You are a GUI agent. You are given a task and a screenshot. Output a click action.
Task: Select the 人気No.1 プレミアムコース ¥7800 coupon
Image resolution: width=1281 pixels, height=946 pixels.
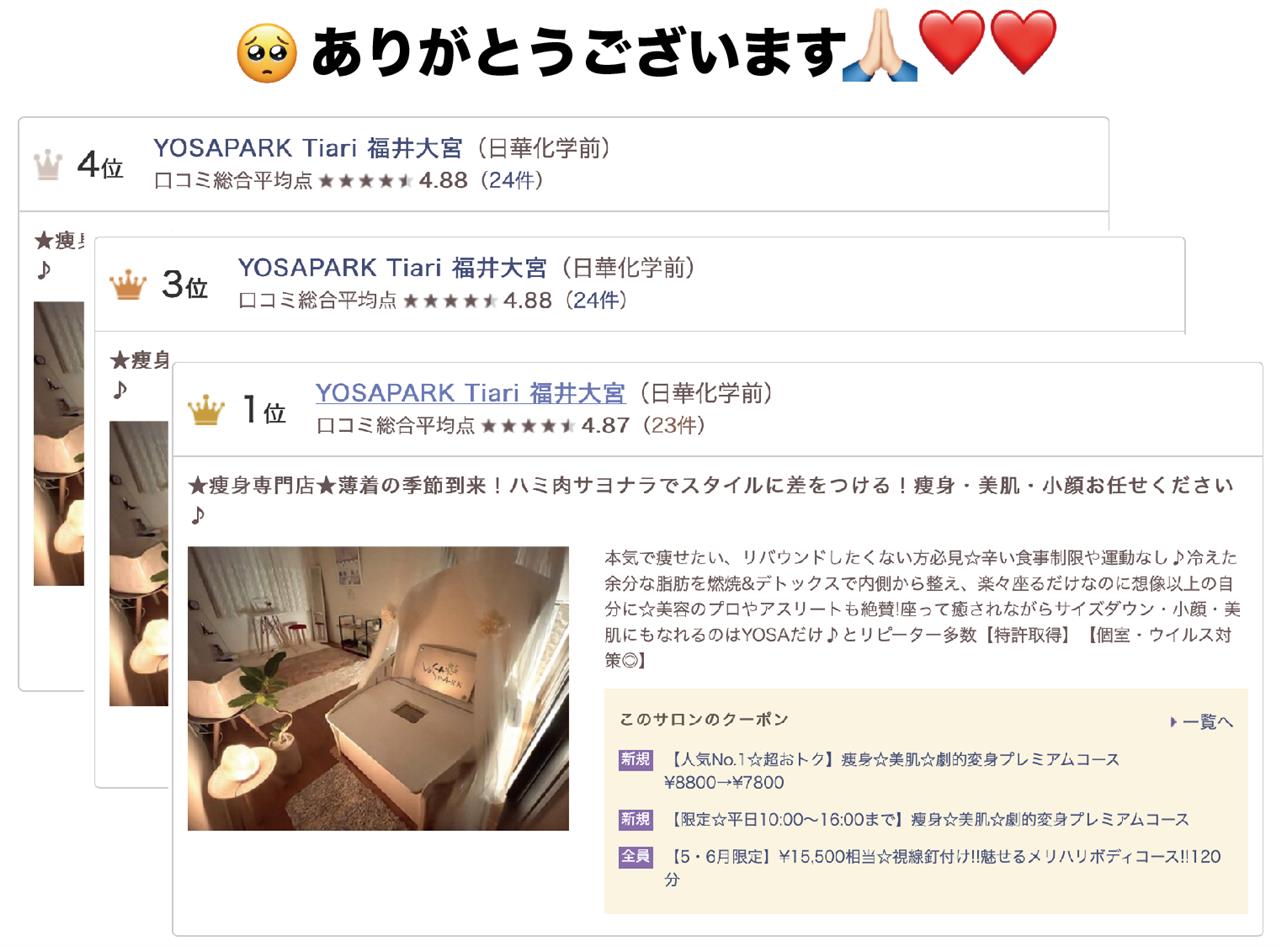point(892,771)
